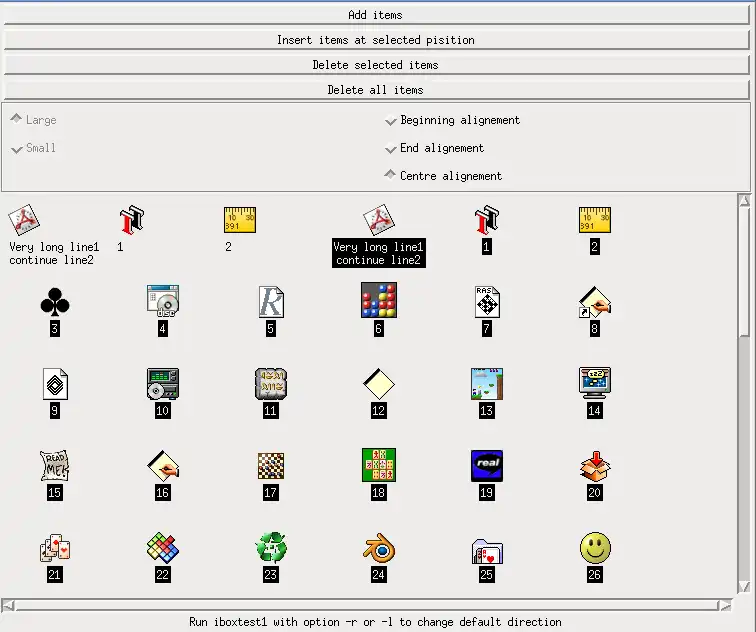
Task: Click the smiley face icon labeled 26
Action: pos(594,548)
